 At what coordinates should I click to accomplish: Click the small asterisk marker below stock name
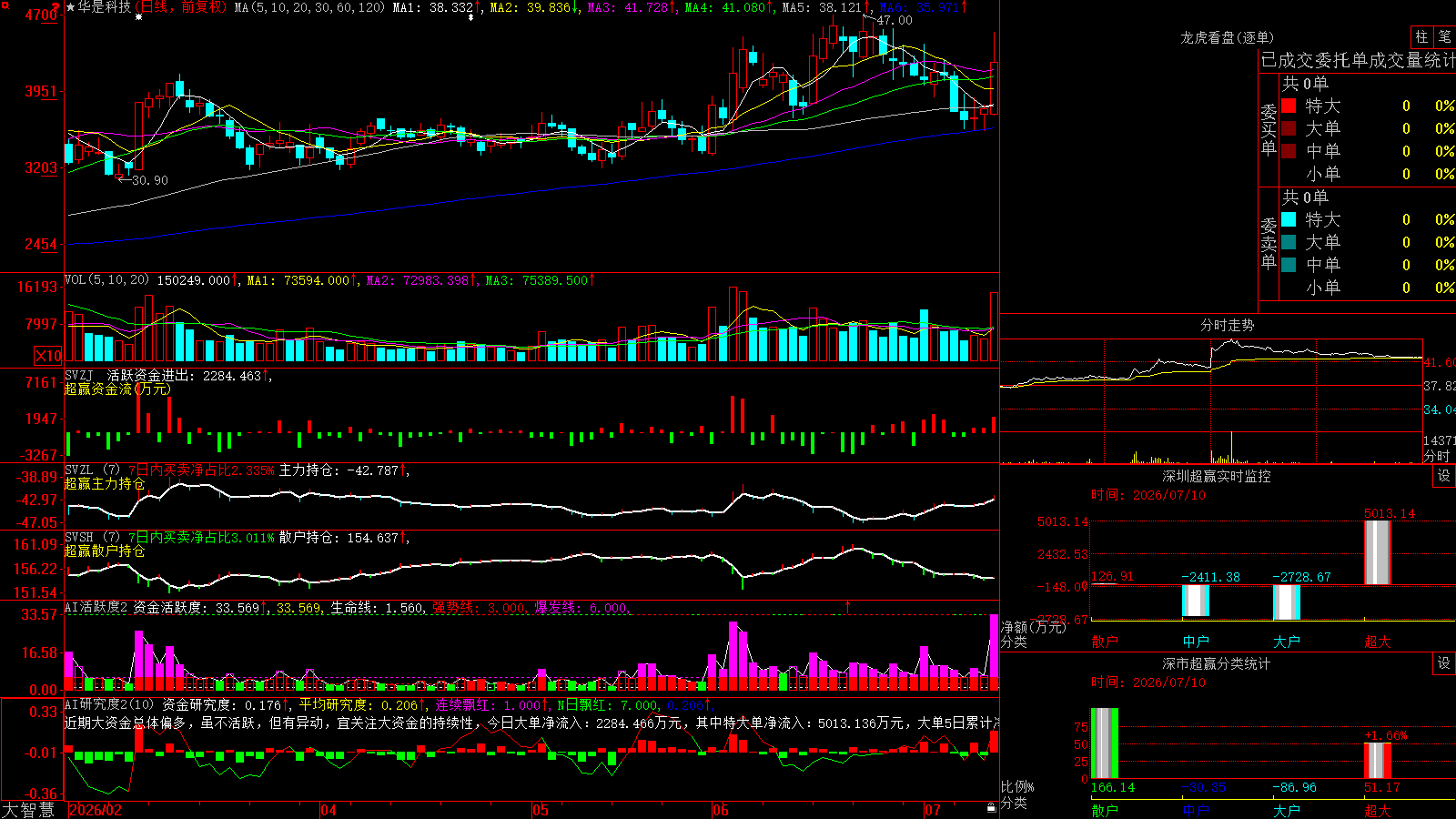[138, 17]
